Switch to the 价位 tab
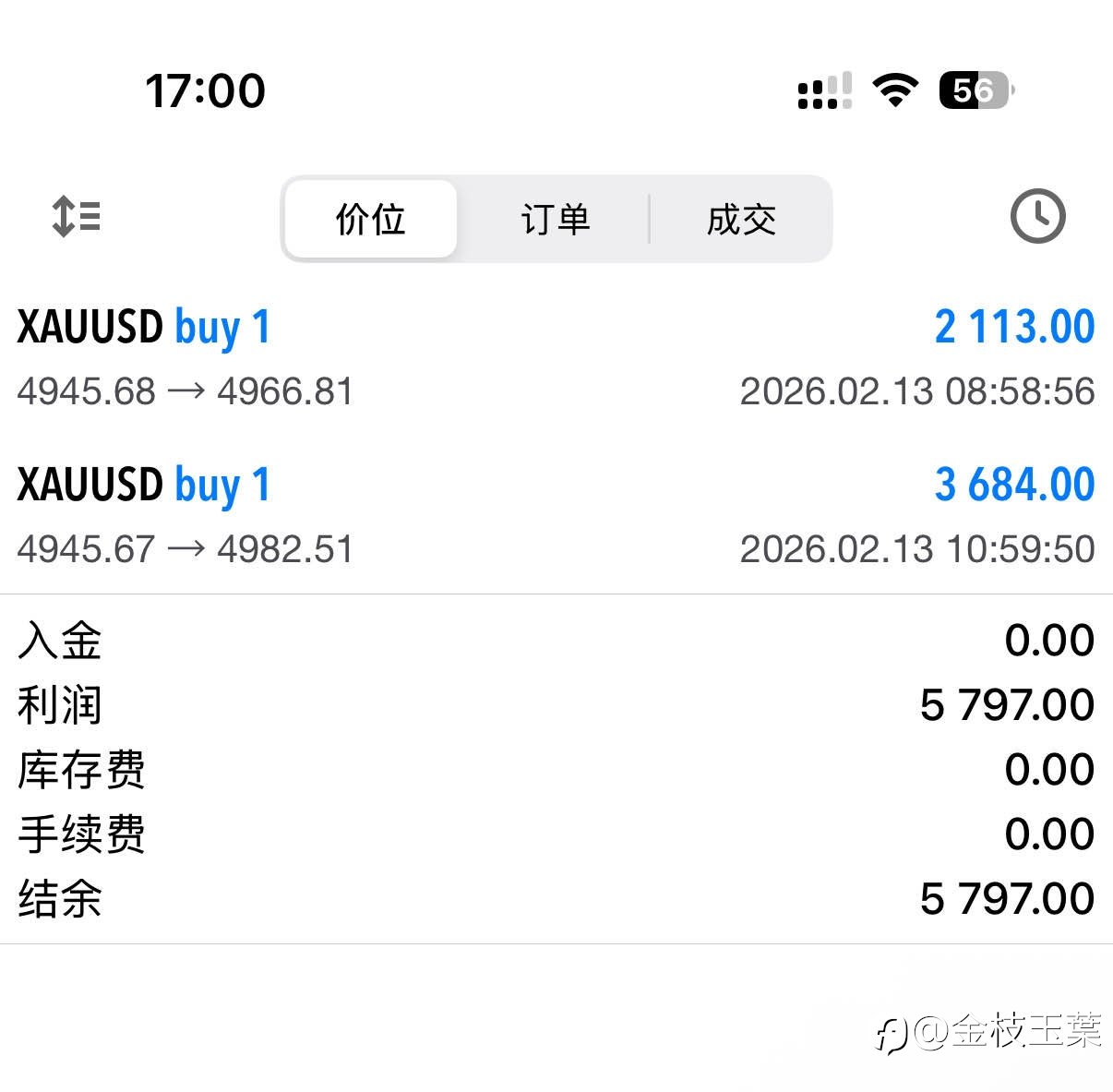The image size is (1113, 1092). (x=371, y=220)
